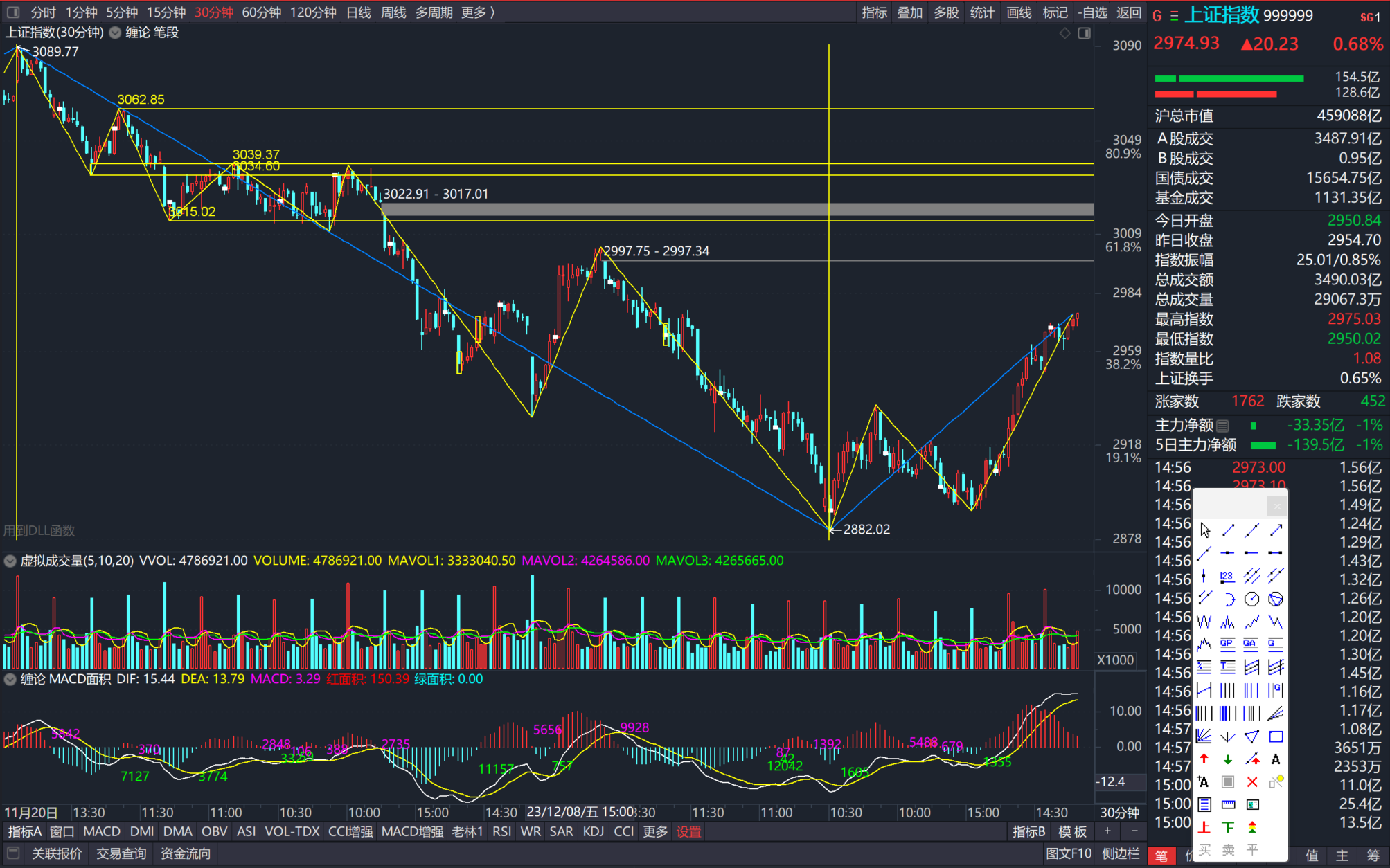Select the percentage lines tool

(x=1204, y=667)
